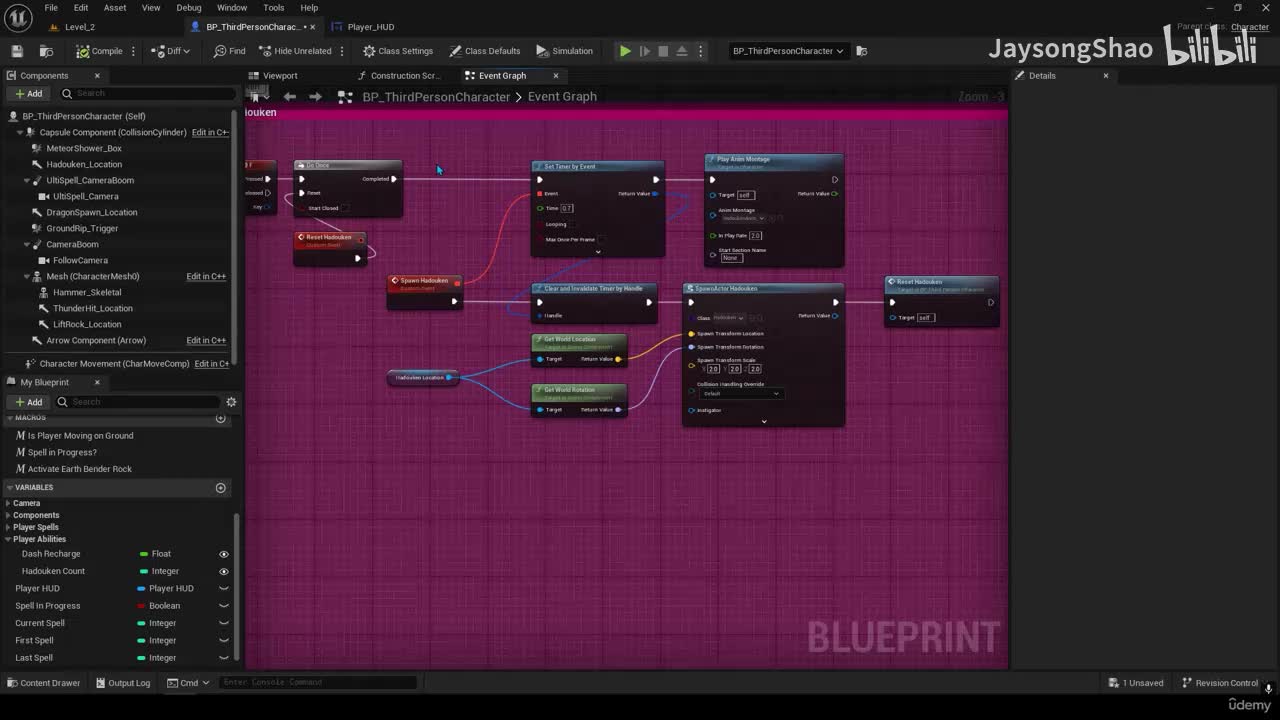The image size is (1280, 720).
Task: Click the Stop simulation button
Action: click(663, 51)
